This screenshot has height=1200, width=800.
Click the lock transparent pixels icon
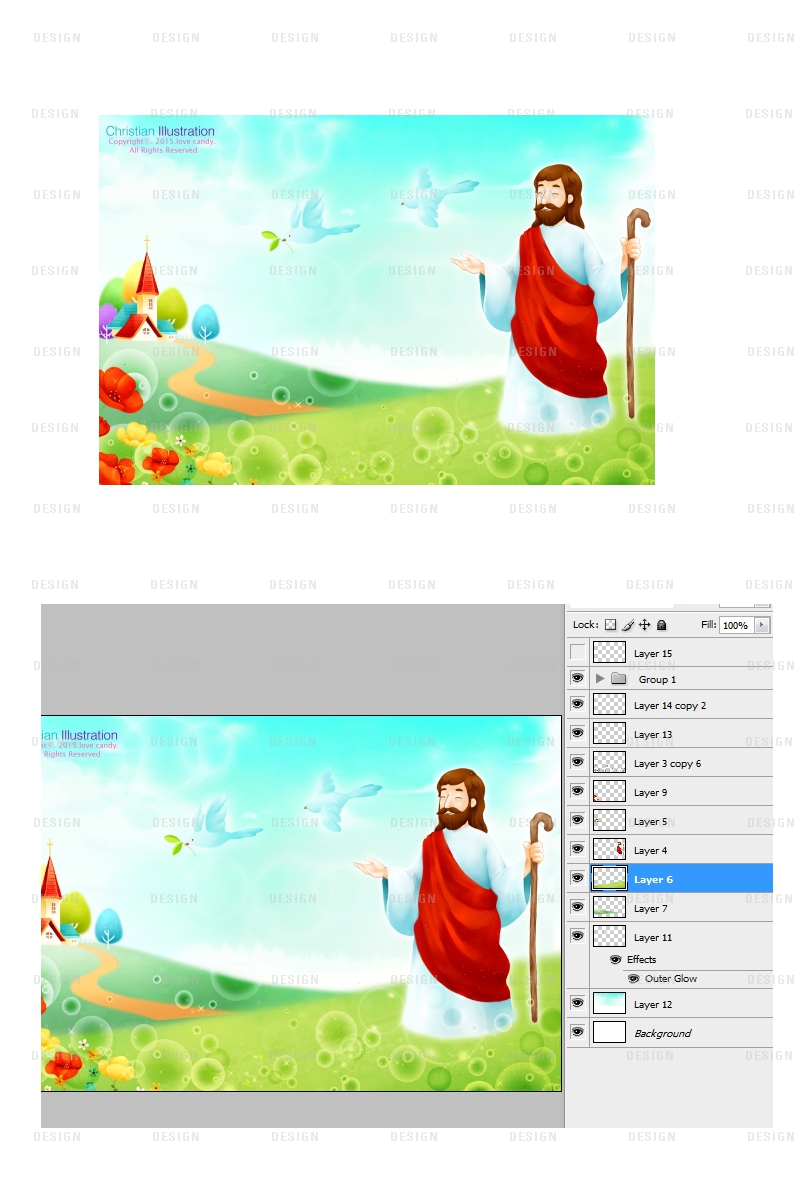point(610,625)
